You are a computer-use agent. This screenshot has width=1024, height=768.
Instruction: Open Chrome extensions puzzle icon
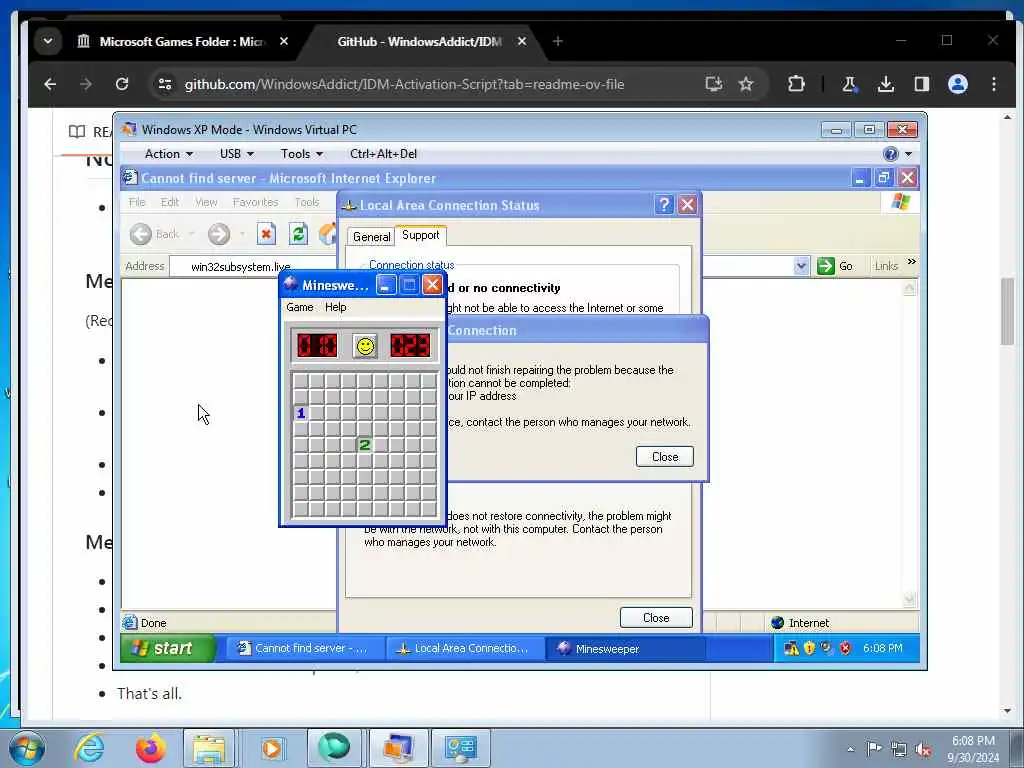pos(796,84)
